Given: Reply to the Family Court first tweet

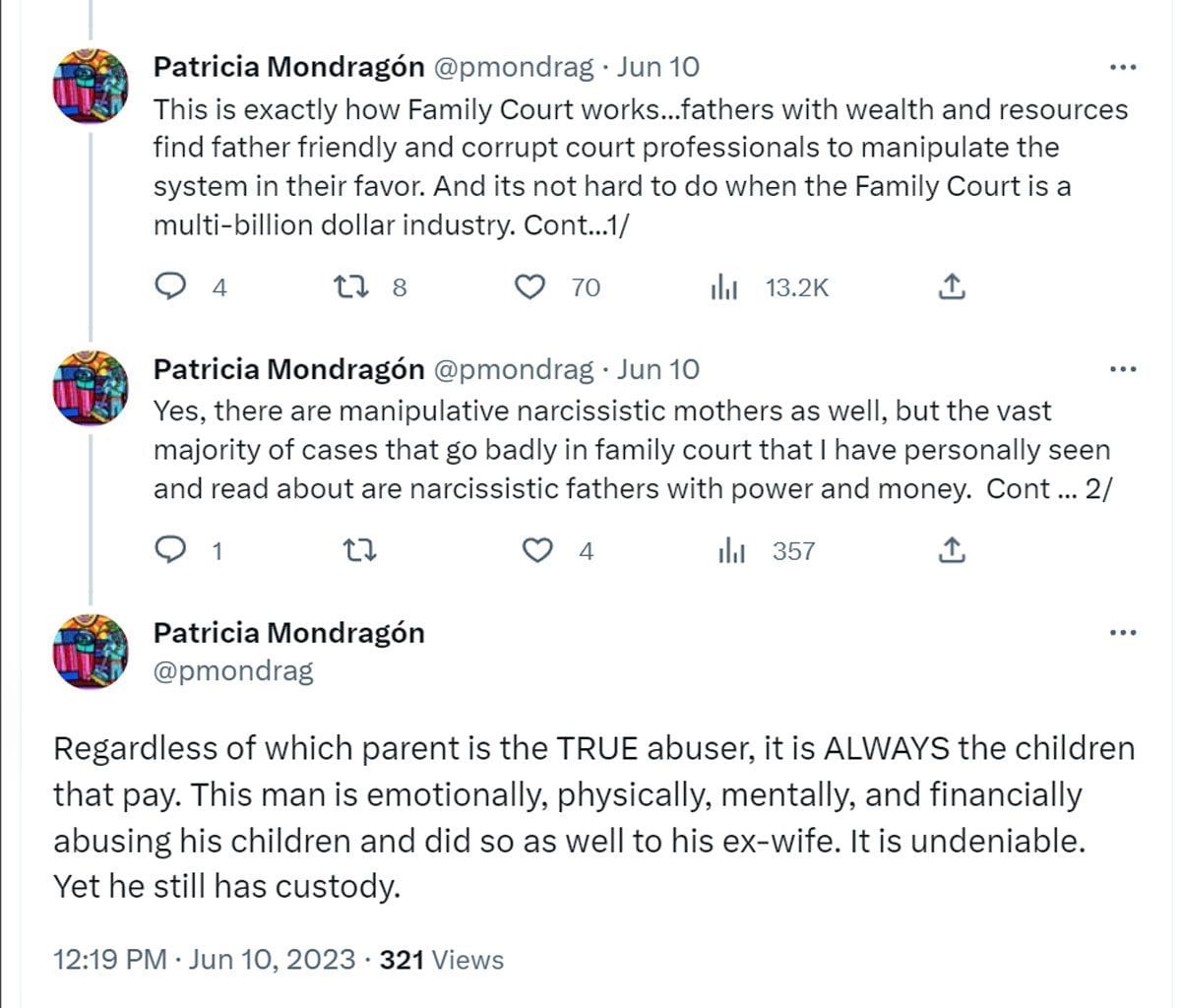Looking at the screenshot, I should pyautogui.click(x=173, y=286).
